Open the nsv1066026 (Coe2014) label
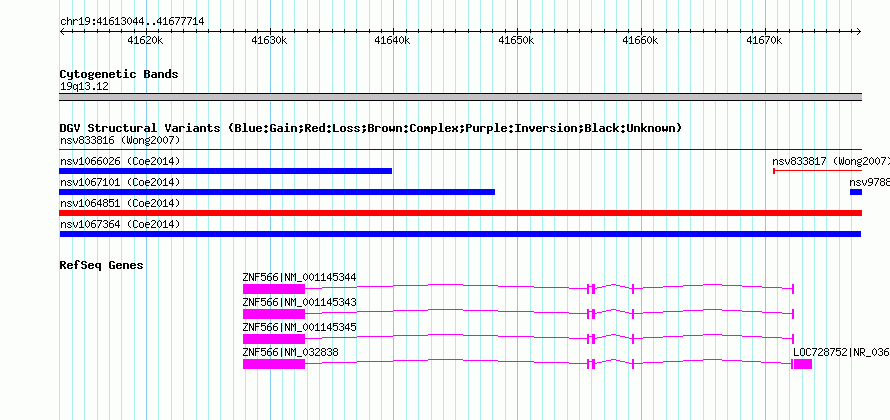 pos(120,162)
